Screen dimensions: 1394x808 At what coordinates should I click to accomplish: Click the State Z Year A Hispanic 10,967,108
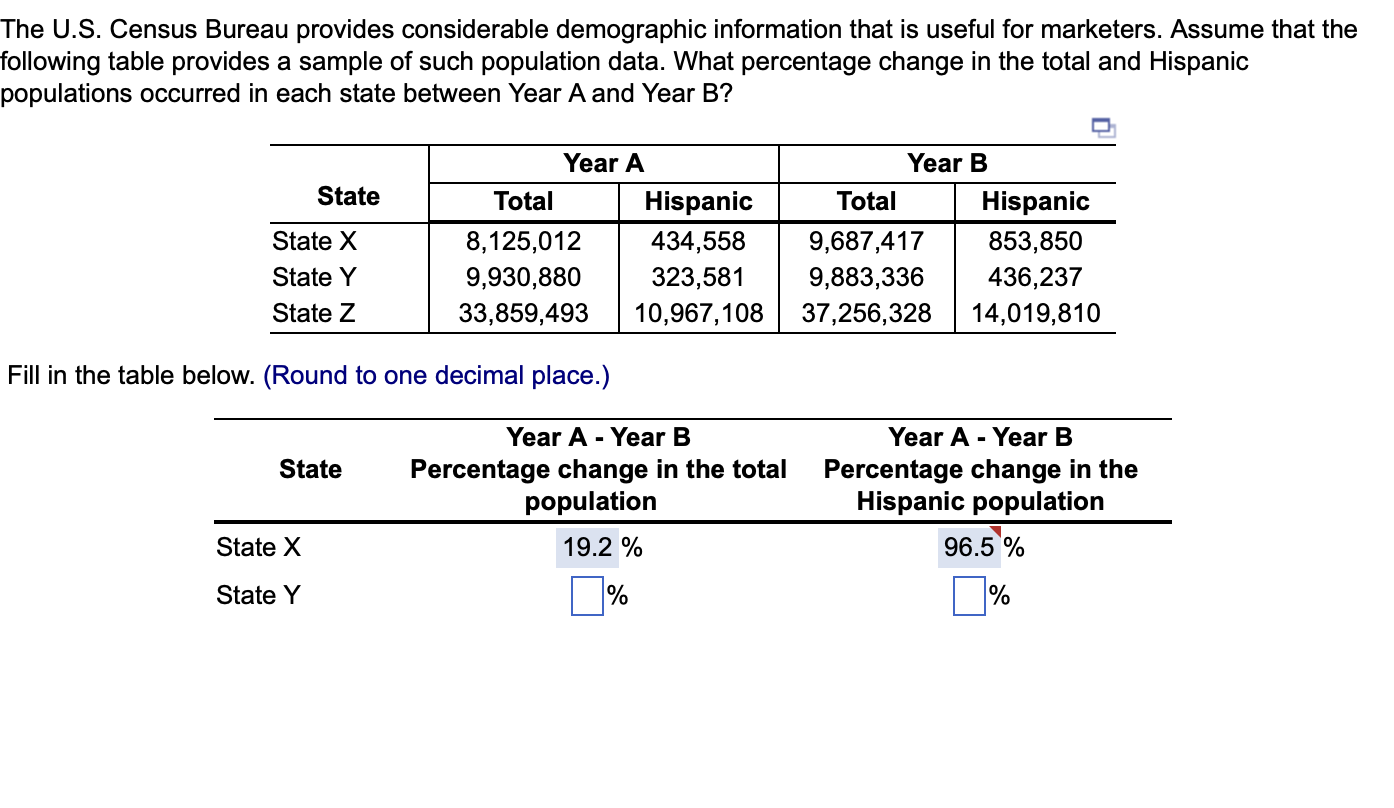click(698, 313)
